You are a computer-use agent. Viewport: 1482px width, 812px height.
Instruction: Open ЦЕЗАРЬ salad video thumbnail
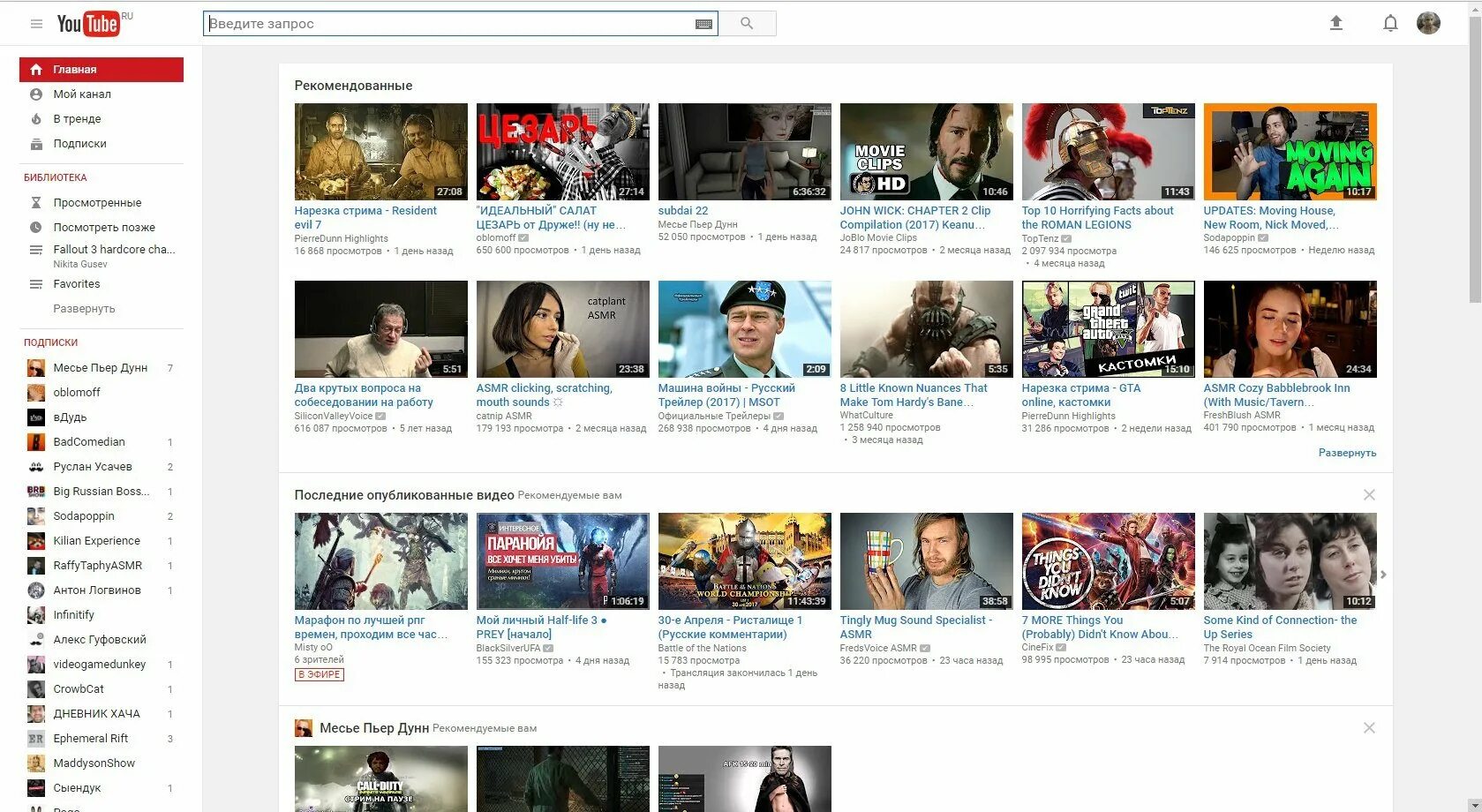click(x=563, y=152)
